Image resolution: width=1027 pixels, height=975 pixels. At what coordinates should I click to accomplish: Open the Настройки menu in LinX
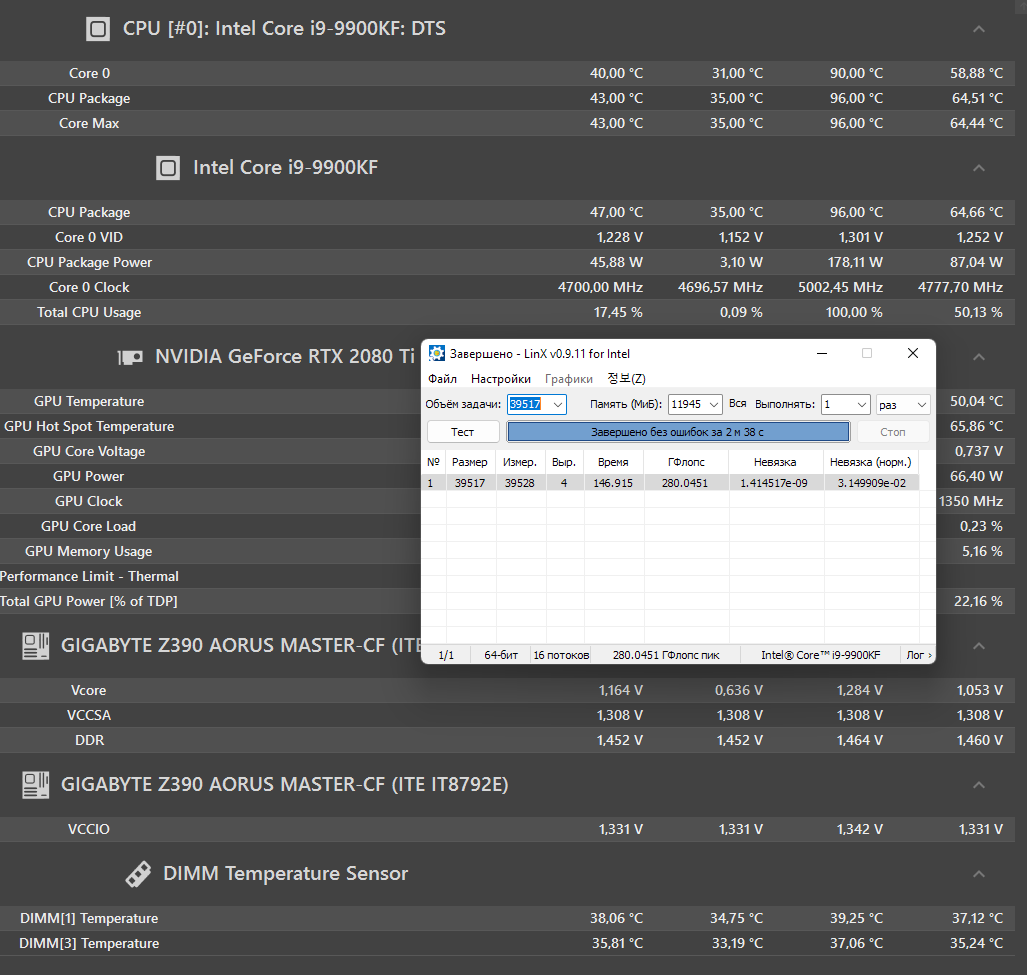point(500,379)
